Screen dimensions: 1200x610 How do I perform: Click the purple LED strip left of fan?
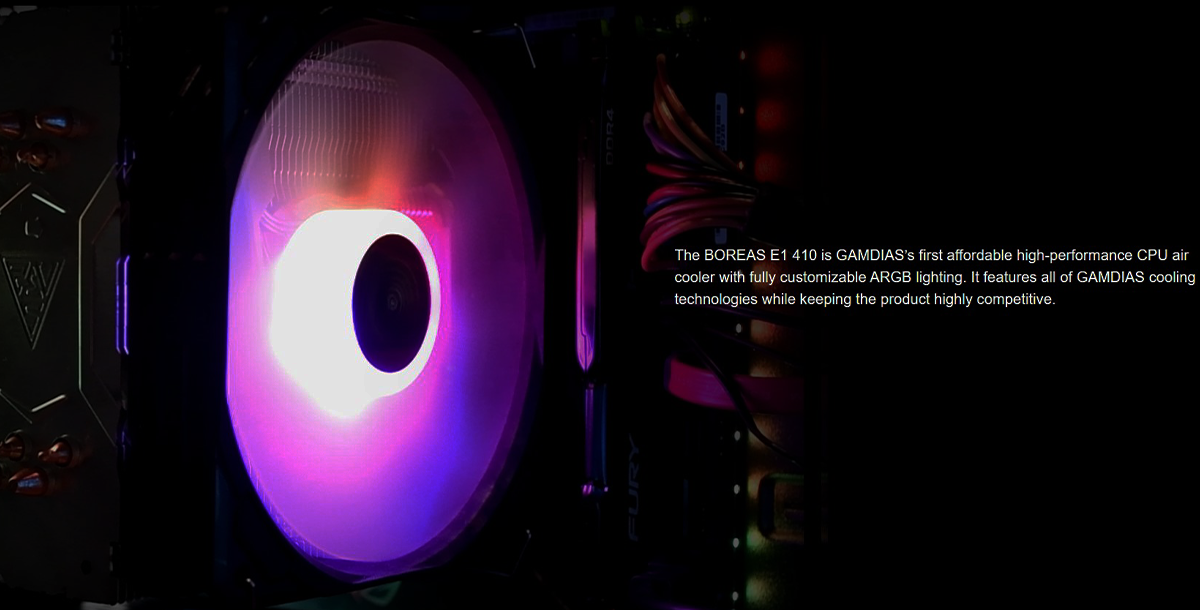coord(124,305)
